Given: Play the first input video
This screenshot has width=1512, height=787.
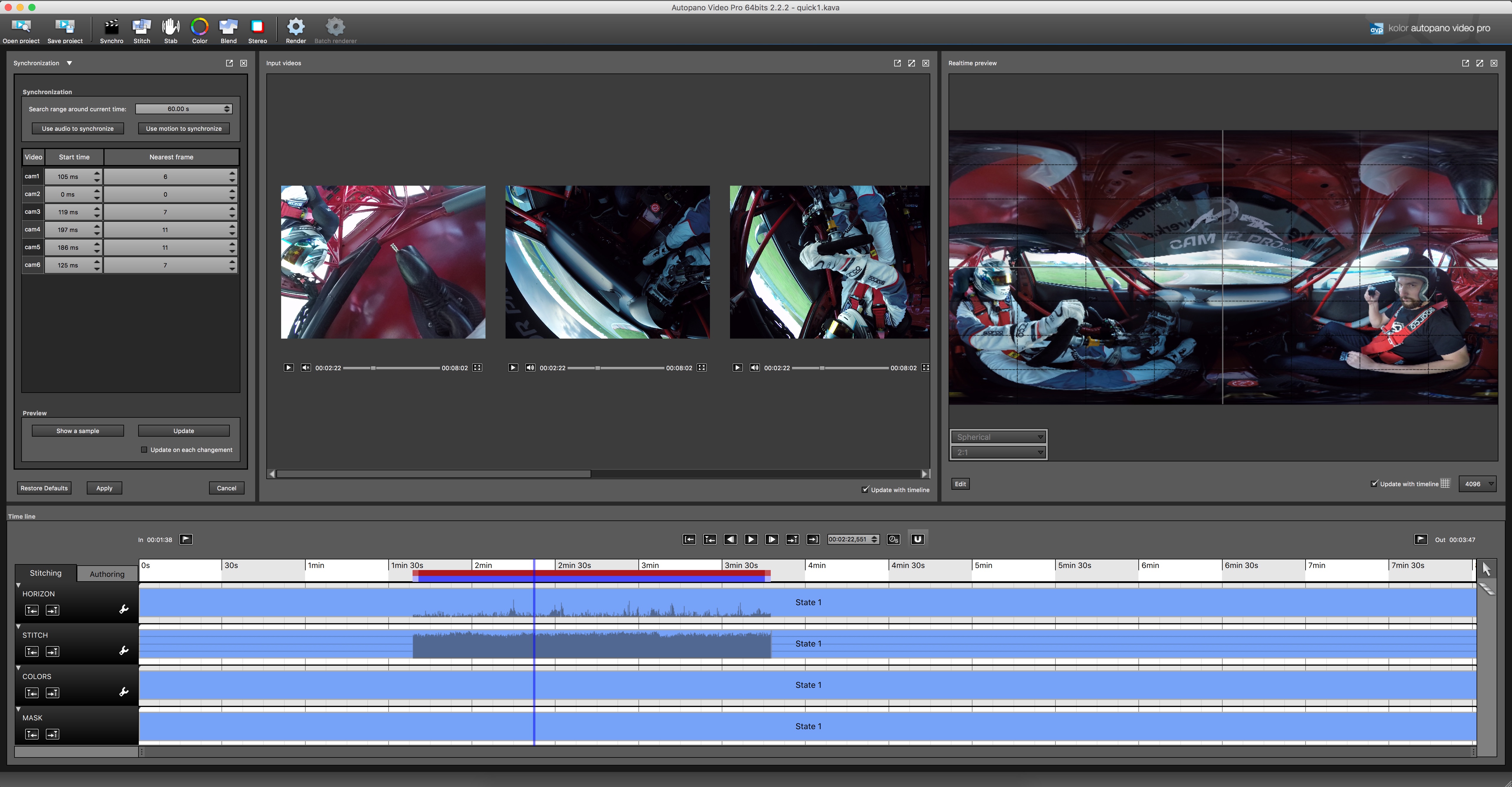Looking at the screenshot, I should click(288, 368).
